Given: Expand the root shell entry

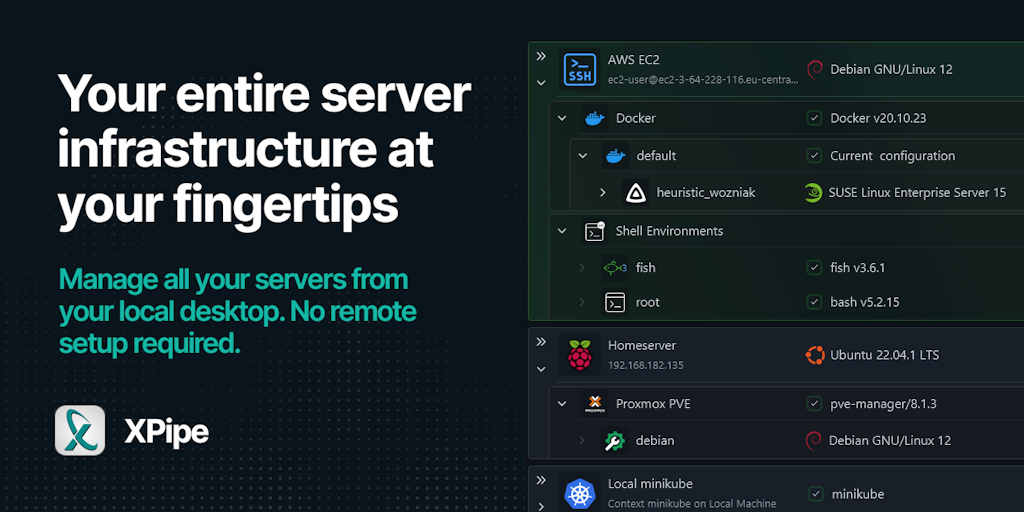Looking at the screenshot, I should click(582, 302).
